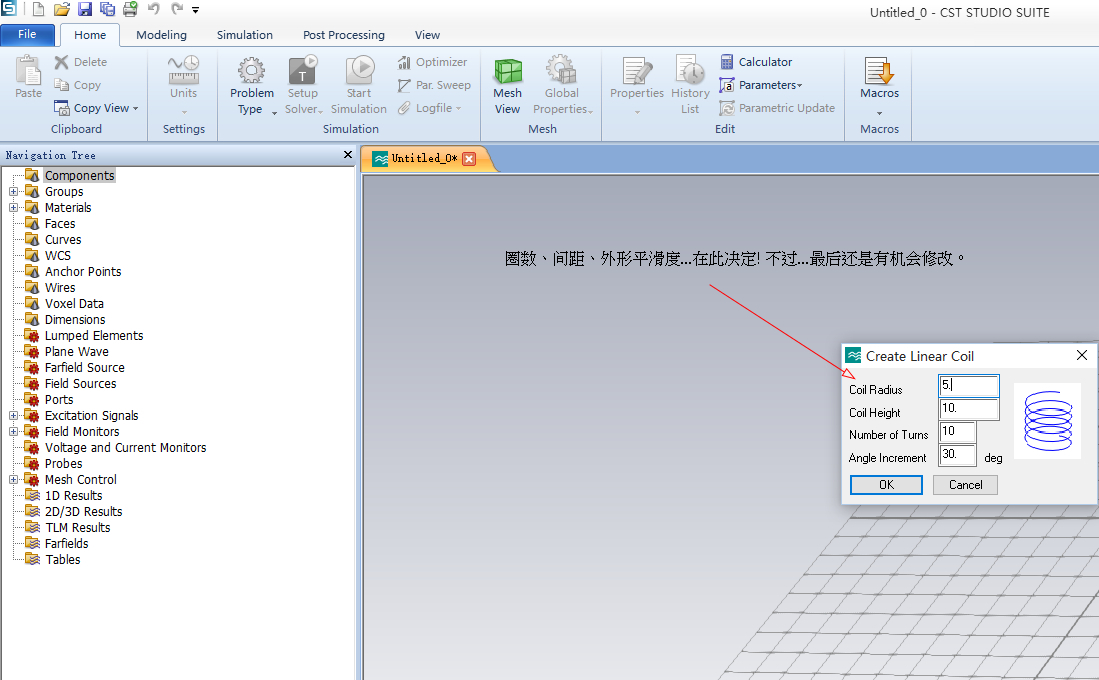The image size is (1099, 680).
Task: Select Tables tree item
Action: point(63,559)
